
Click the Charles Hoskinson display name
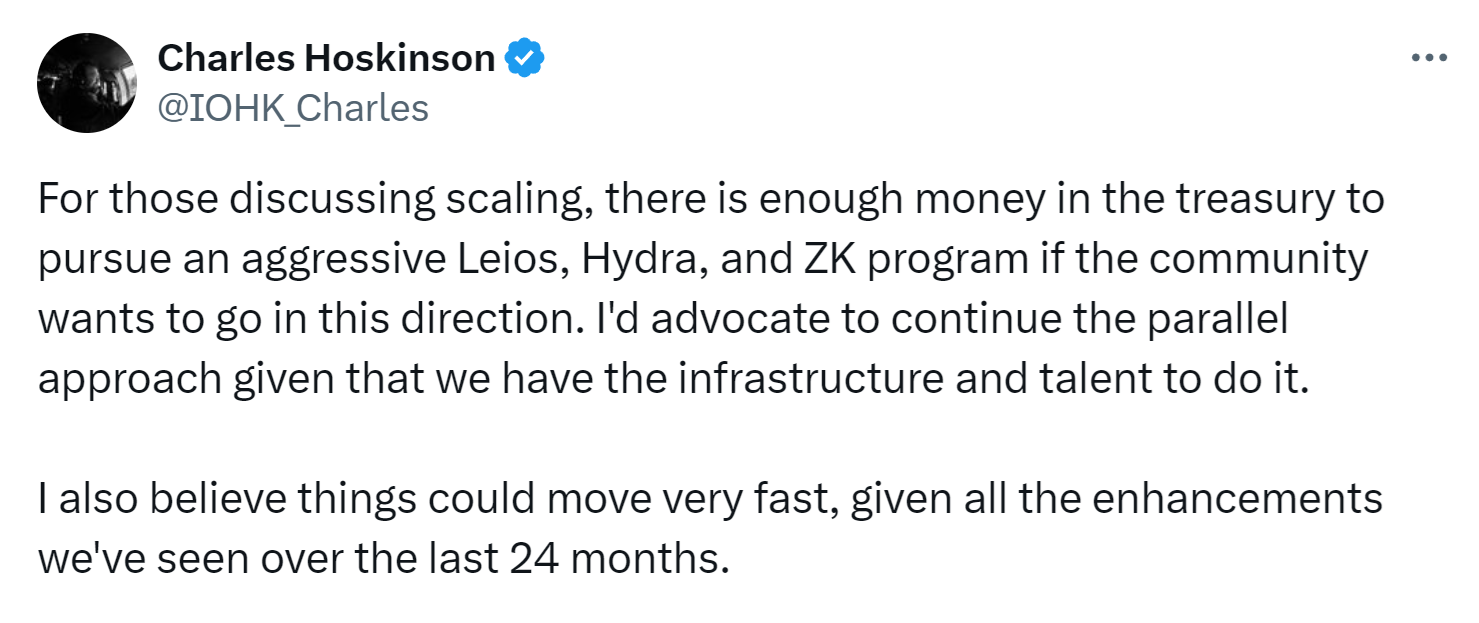tap(326, 59)
